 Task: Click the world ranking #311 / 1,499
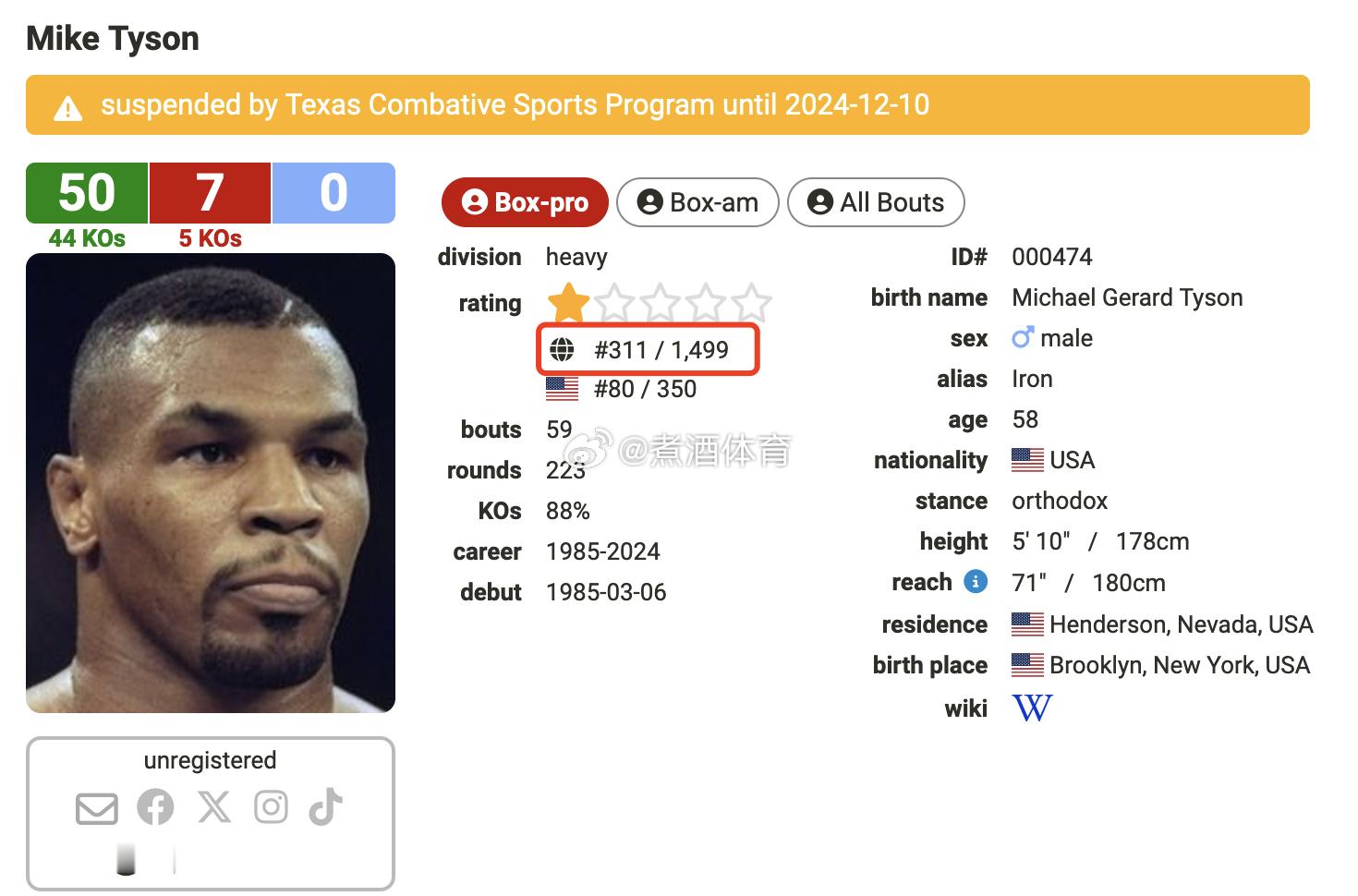pos(661,350)
